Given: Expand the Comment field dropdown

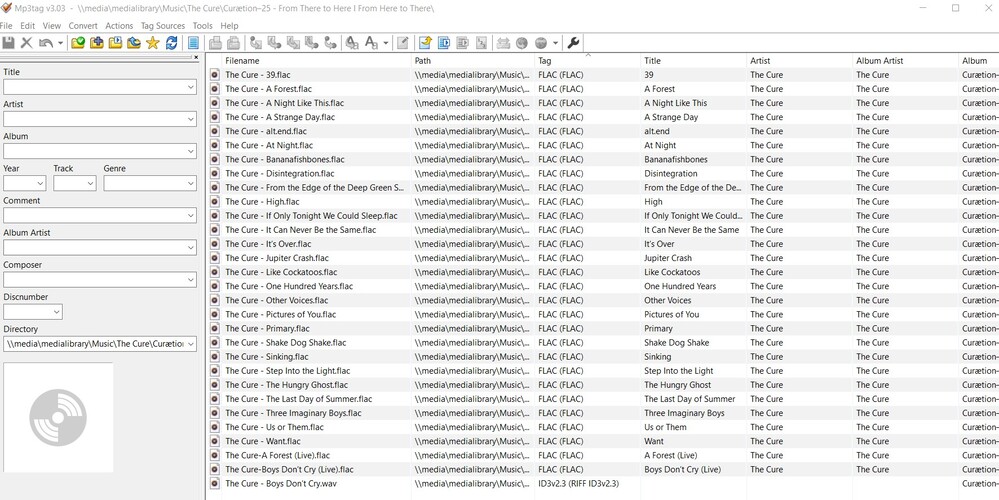Looking at the screenshot, I should coord(190,216).
